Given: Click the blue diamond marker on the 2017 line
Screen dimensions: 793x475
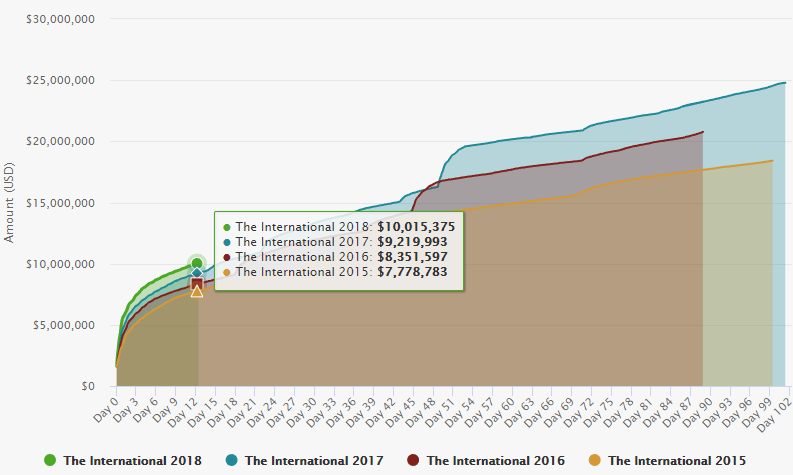Looking at the screenshot, I should coord(197,273).
